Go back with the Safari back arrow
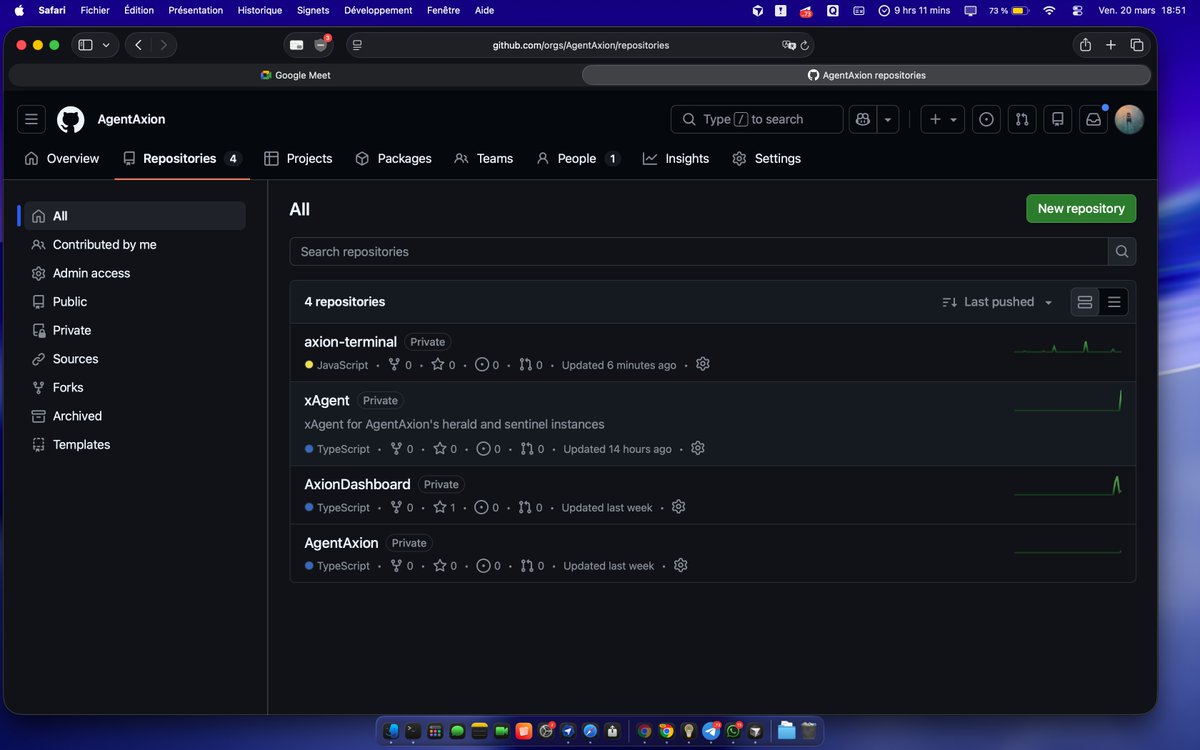1200x750 pixels. (x=139, y=45)
